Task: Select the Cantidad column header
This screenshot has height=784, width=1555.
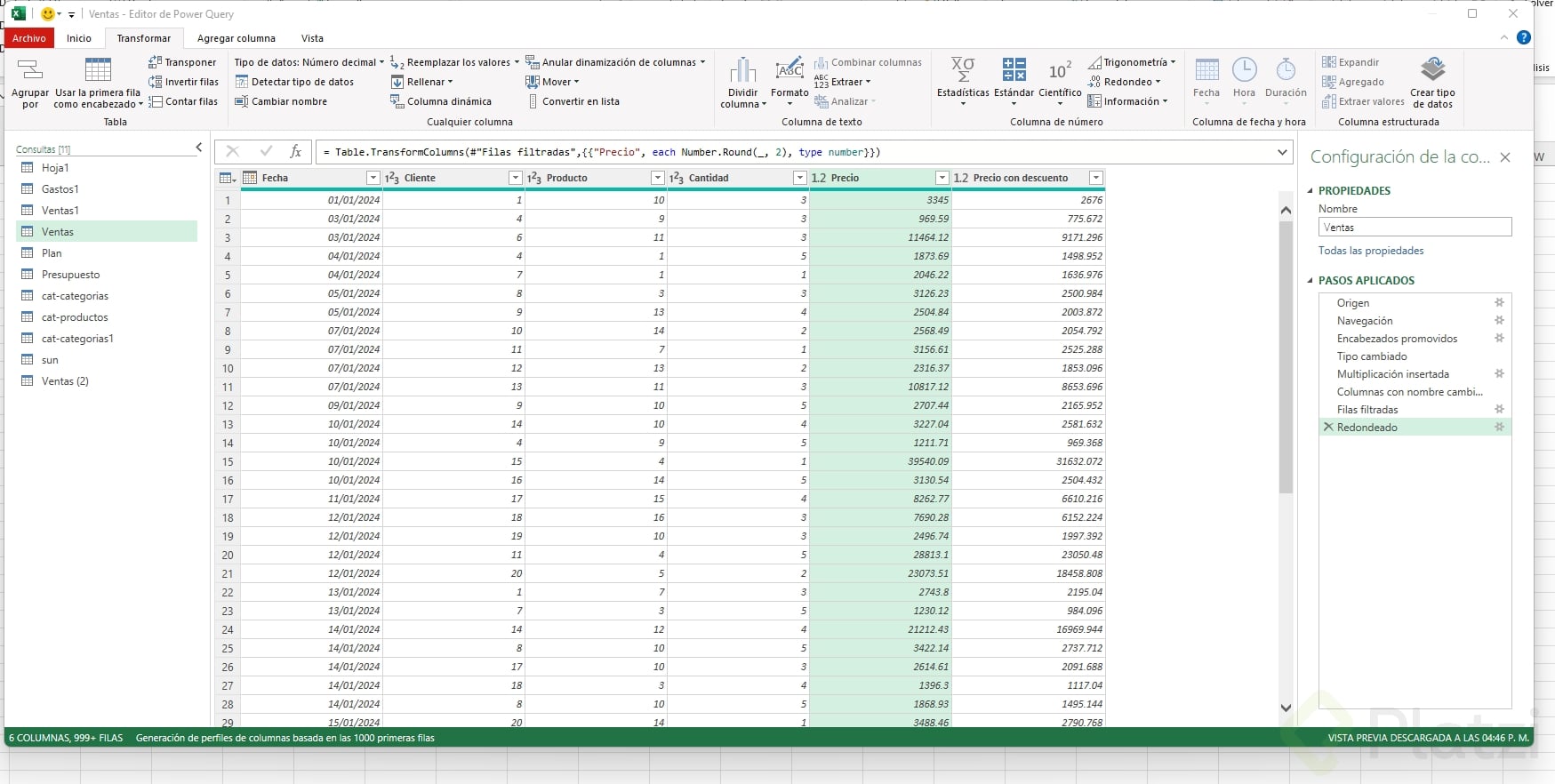Action: coord(738,178)
